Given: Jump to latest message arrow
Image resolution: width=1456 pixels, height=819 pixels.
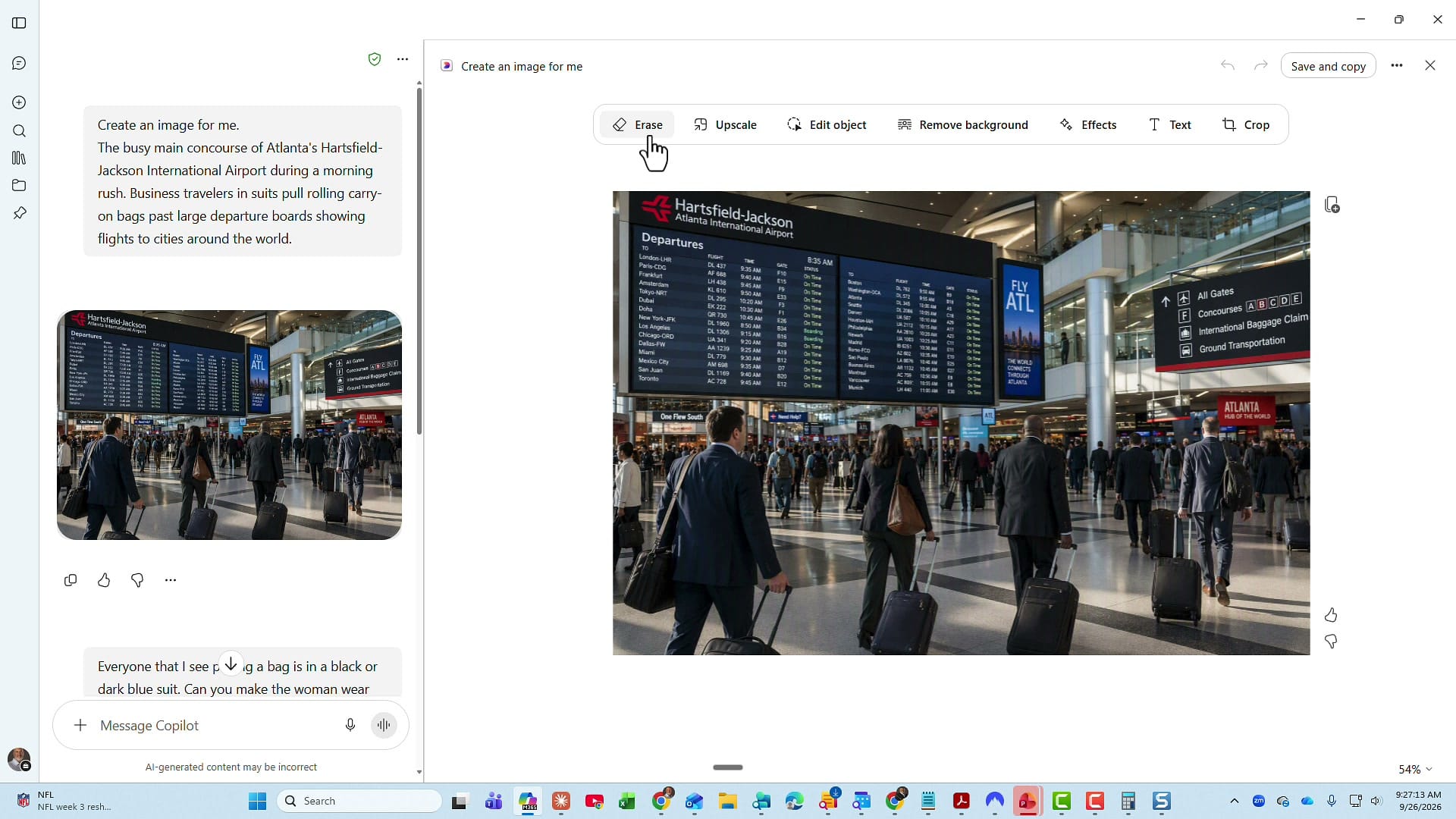Looking at the screenshot, I should [231, 664].
